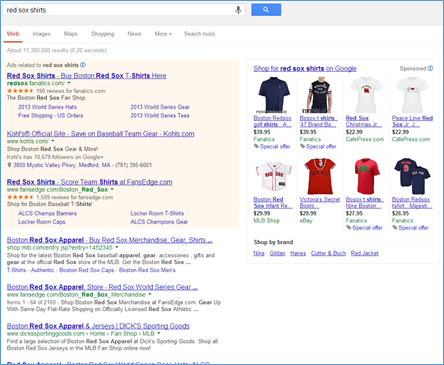Click Boston Redsox golf shirts product title
Screen dimensions: 444x365
[x=273, y=121]
